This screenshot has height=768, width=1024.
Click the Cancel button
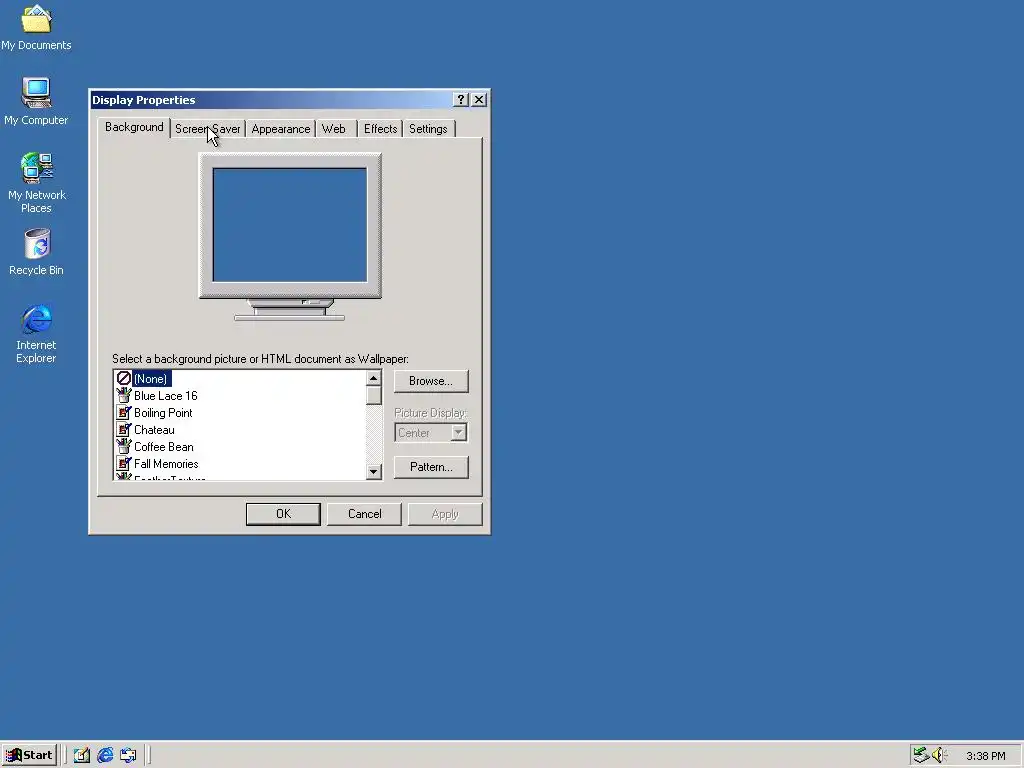(364, 514)
